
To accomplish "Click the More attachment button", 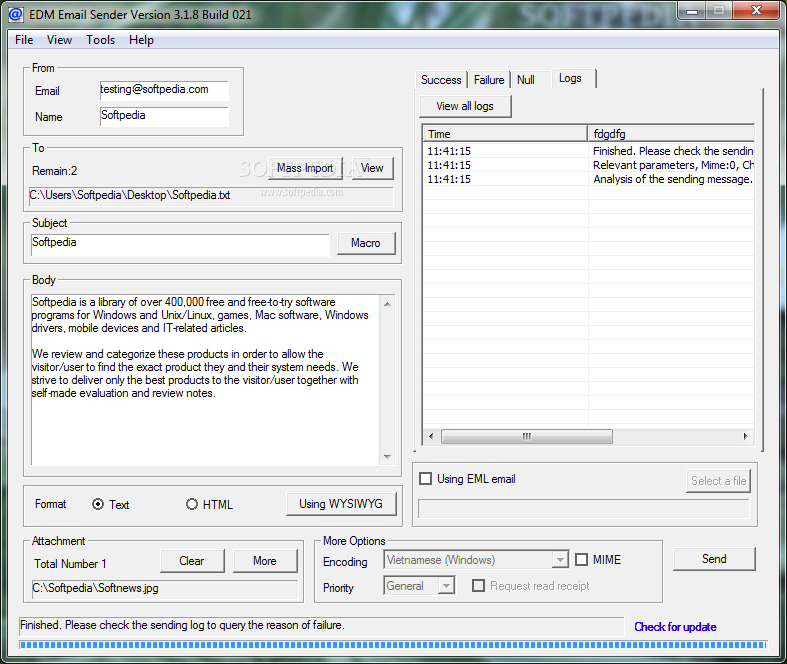I will [x=265, y=561].
